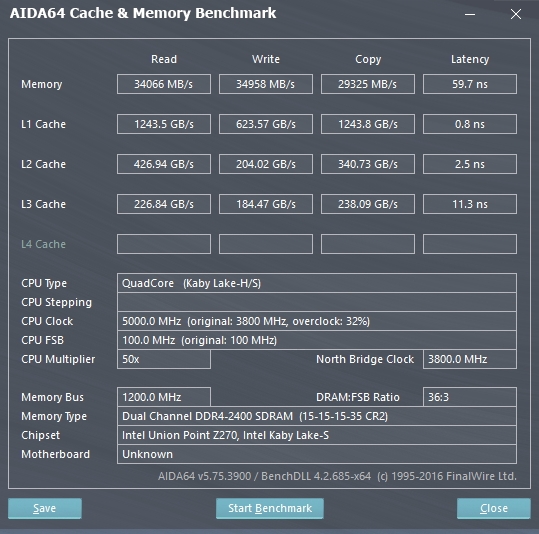Click the North Bridge Clock label
Image resolution: width=539 pixels, height=534 pixels.
click(365, 359)
